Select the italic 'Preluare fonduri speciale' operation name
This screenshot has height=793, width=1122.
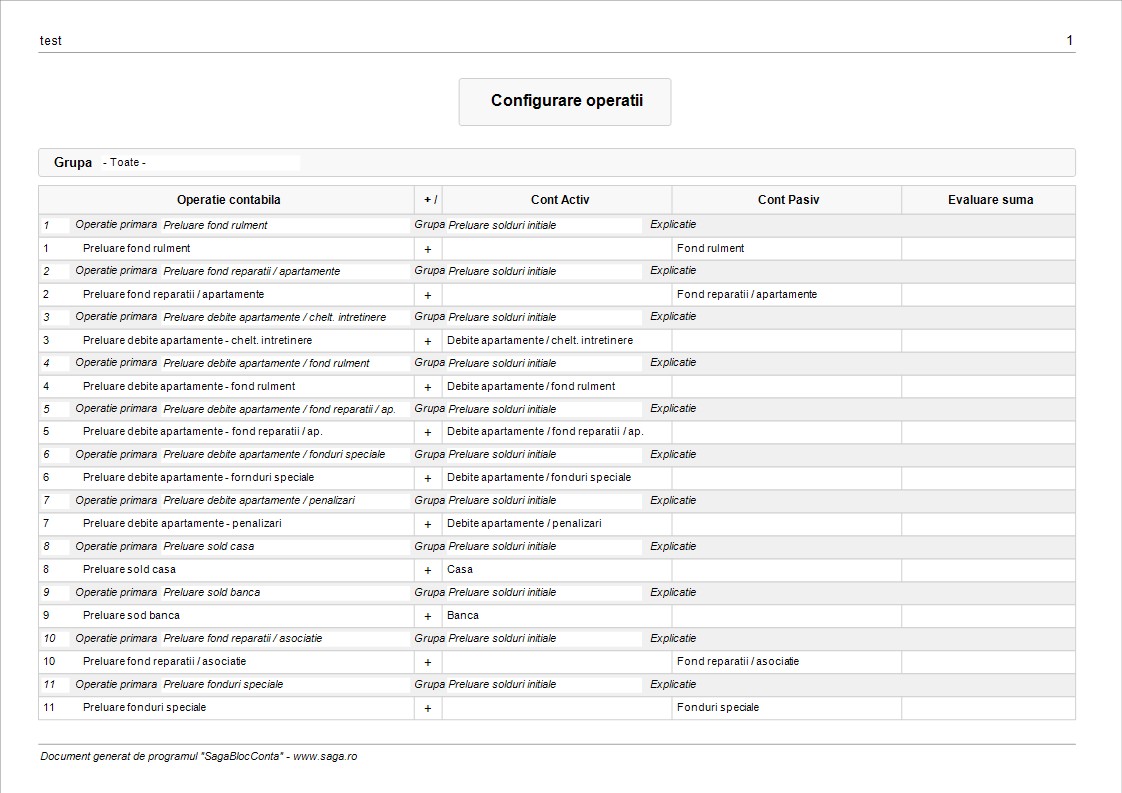coord(223,684)
